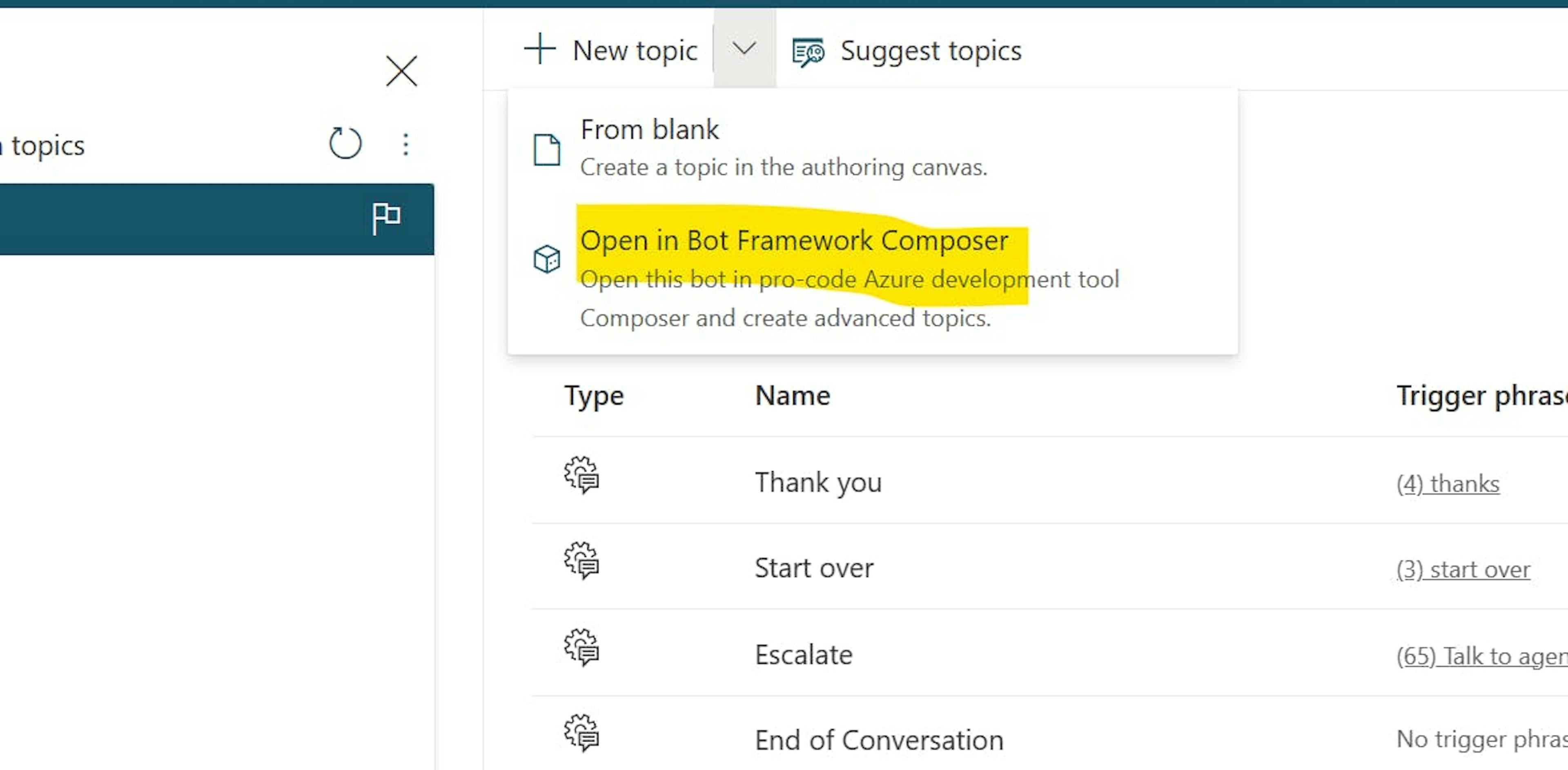Close the New topic dropdown panel
The width and height of the screenshot is (1568, 770).
[x=743, y=49]
